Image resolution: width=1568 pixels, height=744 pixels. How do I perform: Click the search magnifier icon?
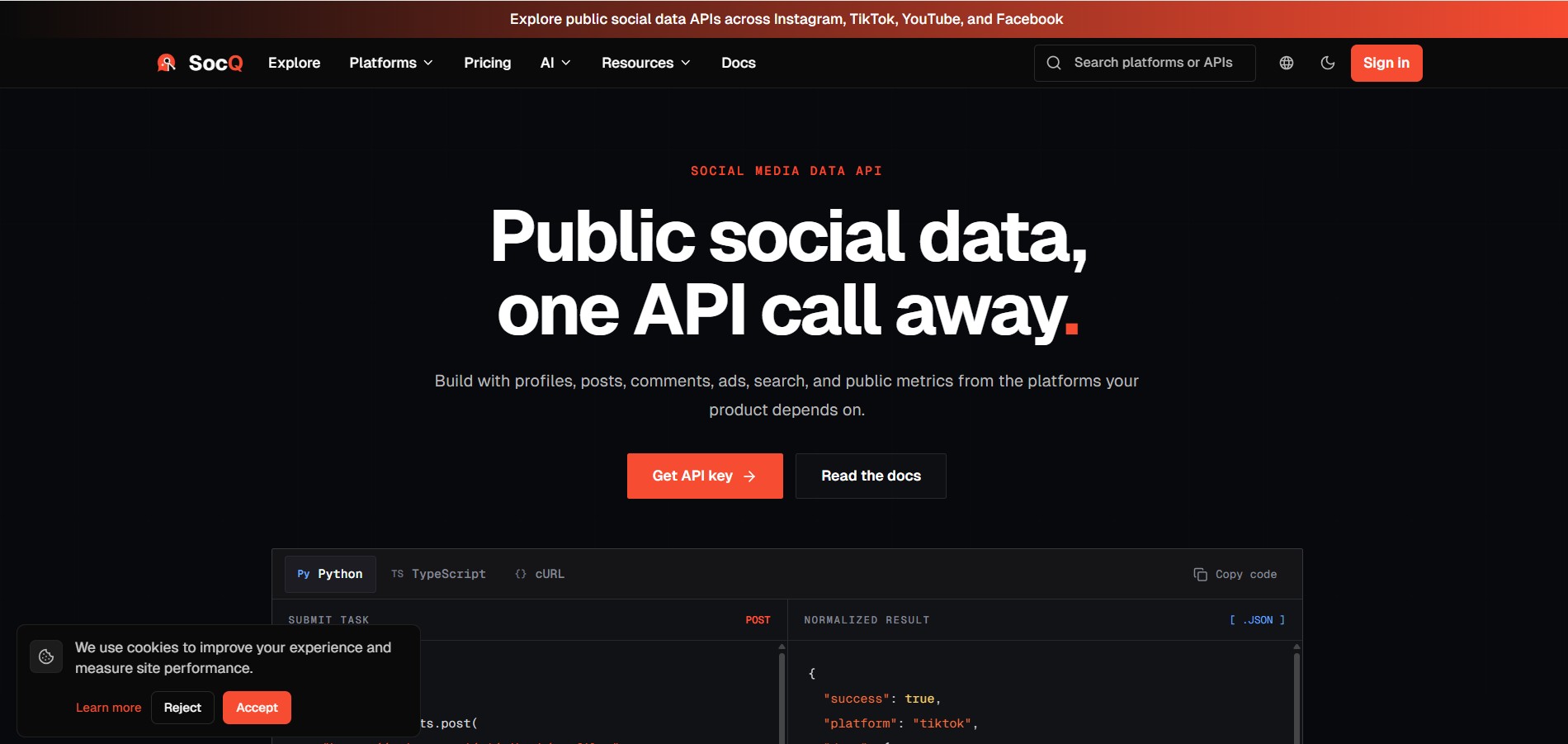coord(1054,63)
